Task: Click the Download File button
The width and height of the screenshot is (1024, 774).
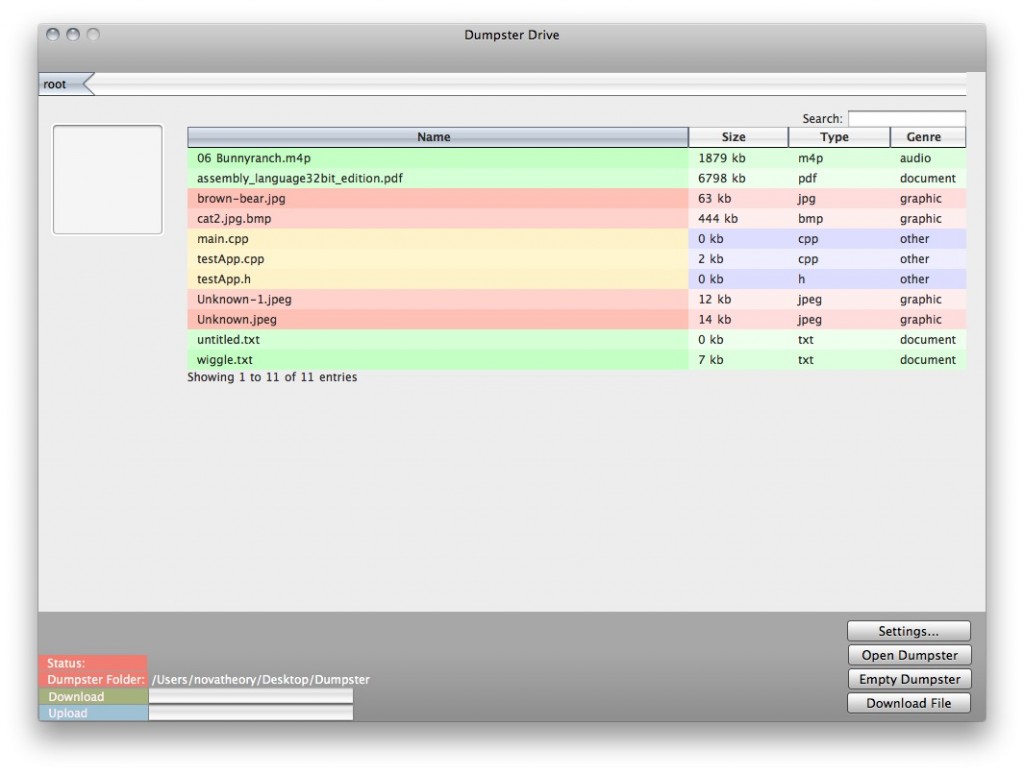Action: [908, 703]
